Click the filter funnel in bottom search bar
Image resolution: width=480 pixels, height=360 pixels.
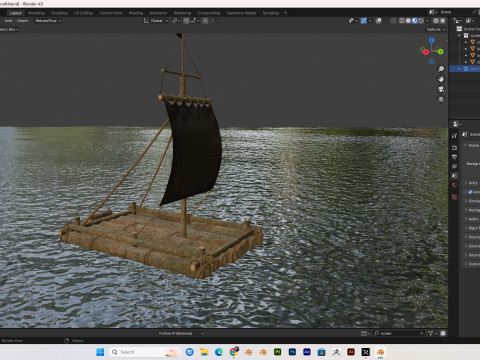(x=432, y=333)
